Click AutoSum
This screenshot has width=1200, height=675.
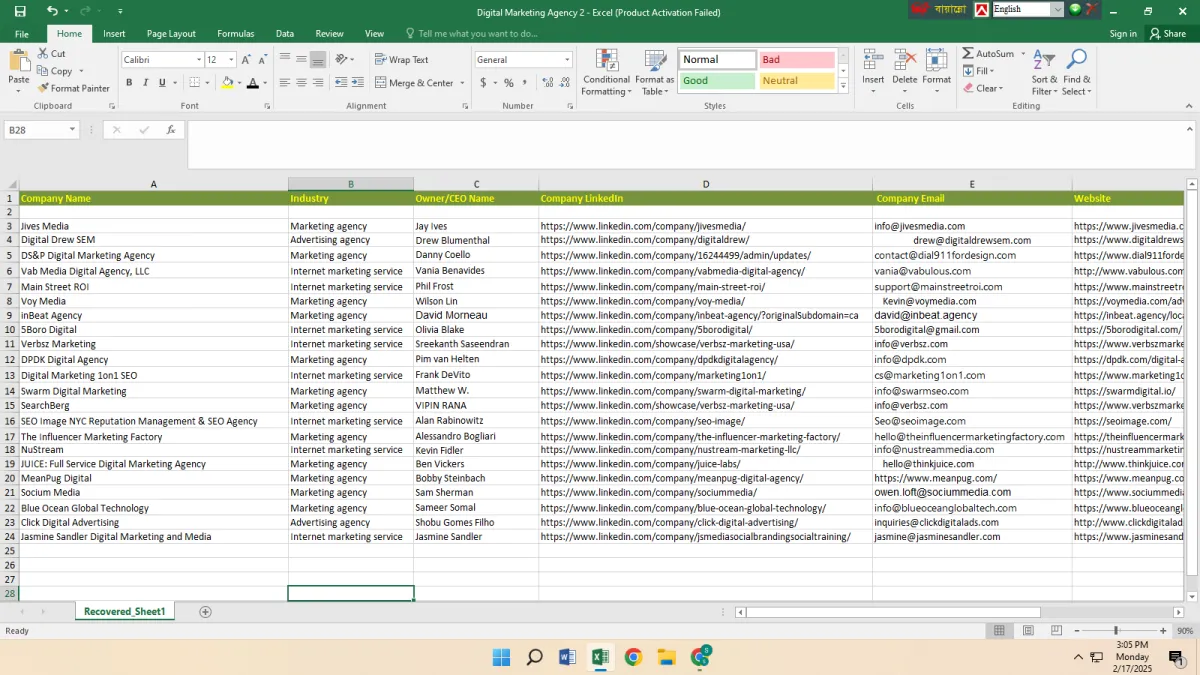[x=989, y=54]
